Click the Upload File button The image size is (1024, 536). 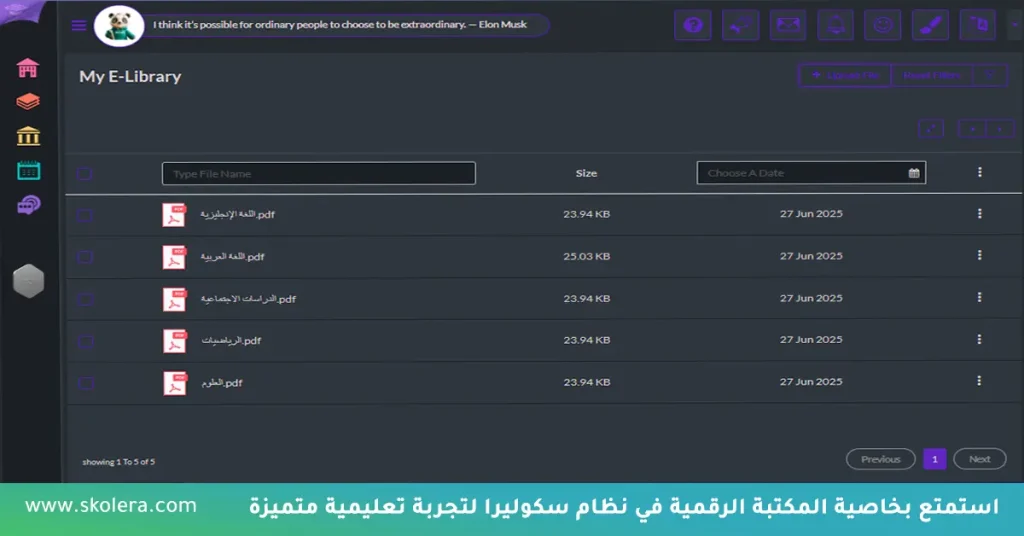[845, 75]
